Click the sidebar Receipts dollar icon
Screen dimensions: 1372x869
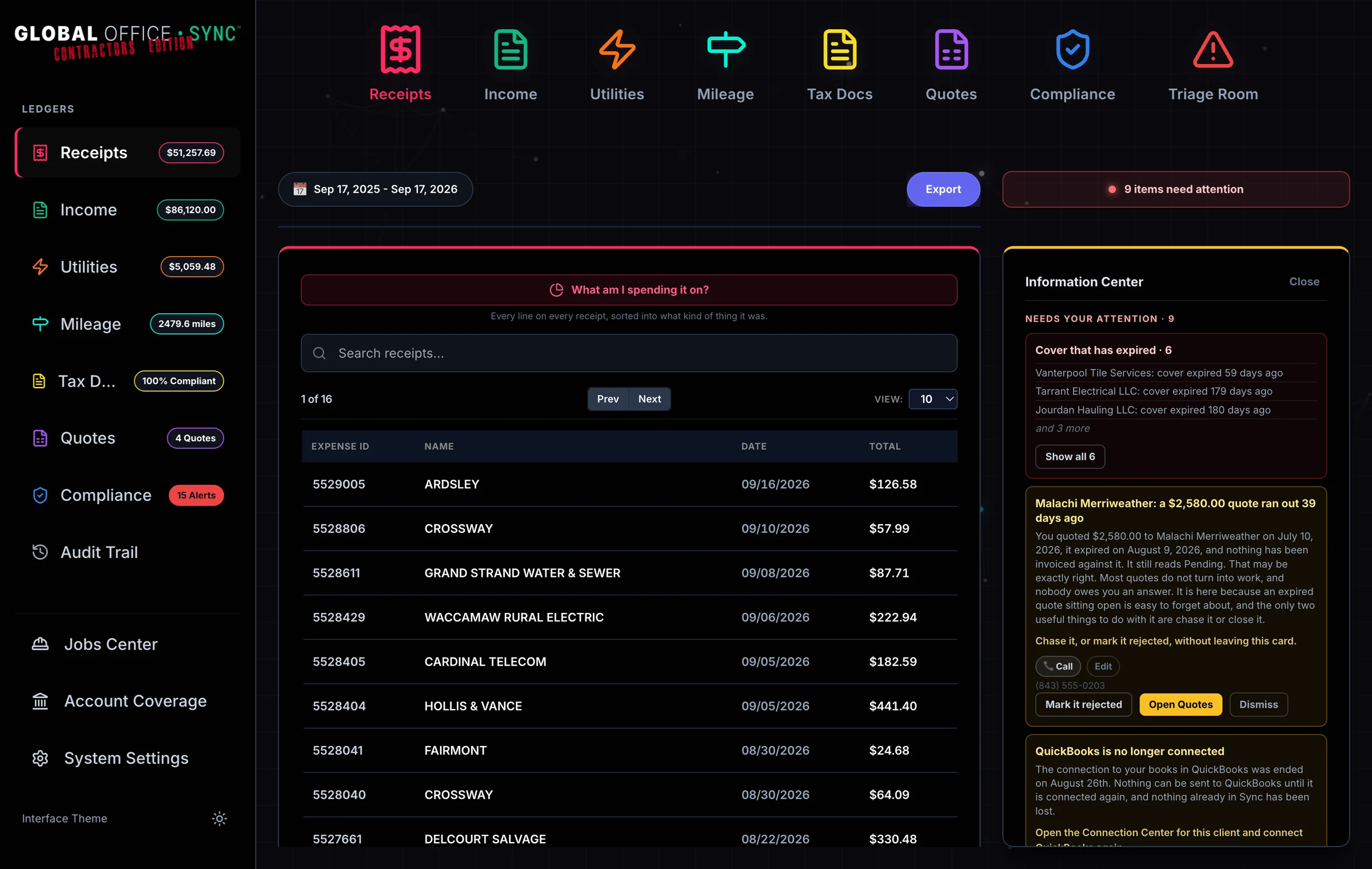coord(40,153)
